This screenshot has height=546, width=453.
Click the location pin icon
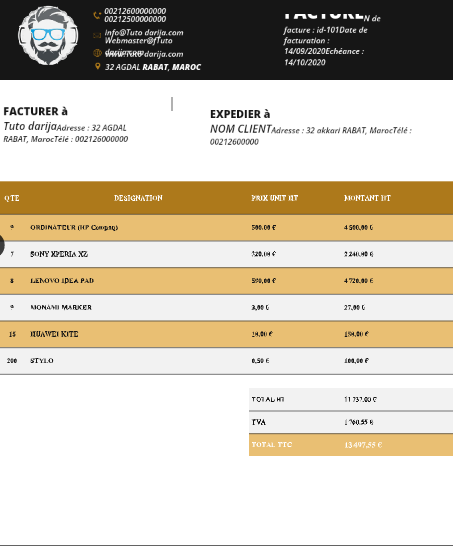coord(97,66)
